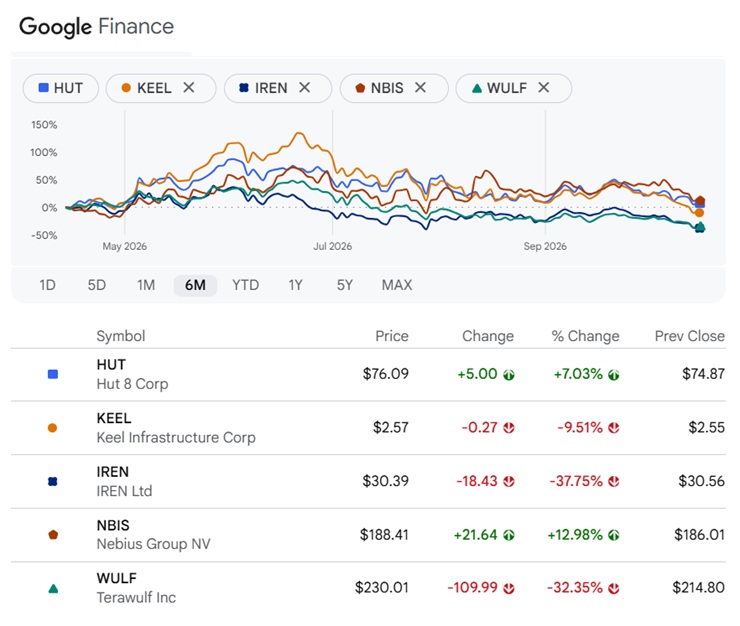
Task: Switch chart range to MAX
Action: click(x=397, y=285)
